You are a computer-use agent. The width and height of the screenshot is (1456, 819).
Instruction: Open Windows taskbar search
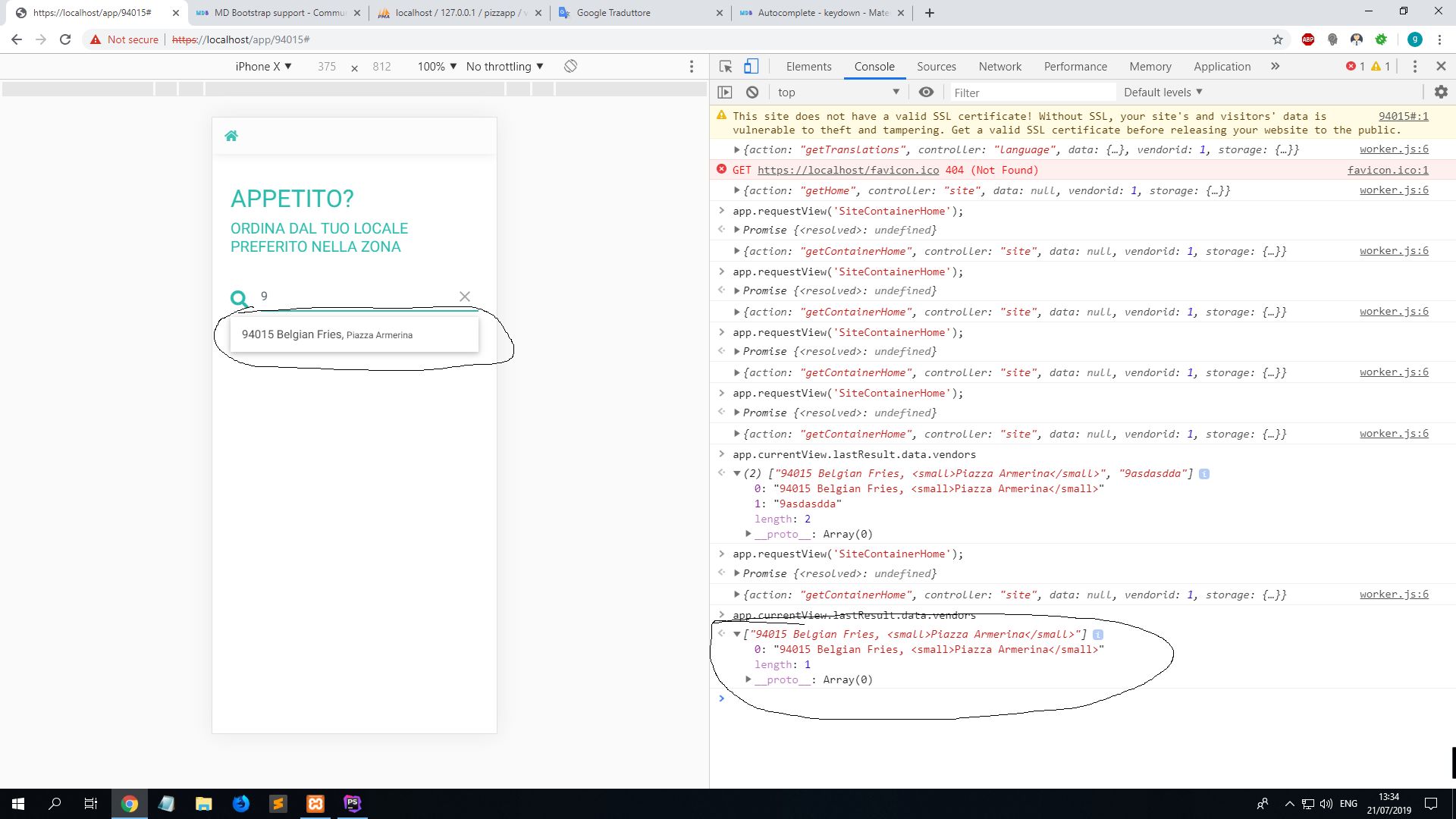[x=55, y=804]
